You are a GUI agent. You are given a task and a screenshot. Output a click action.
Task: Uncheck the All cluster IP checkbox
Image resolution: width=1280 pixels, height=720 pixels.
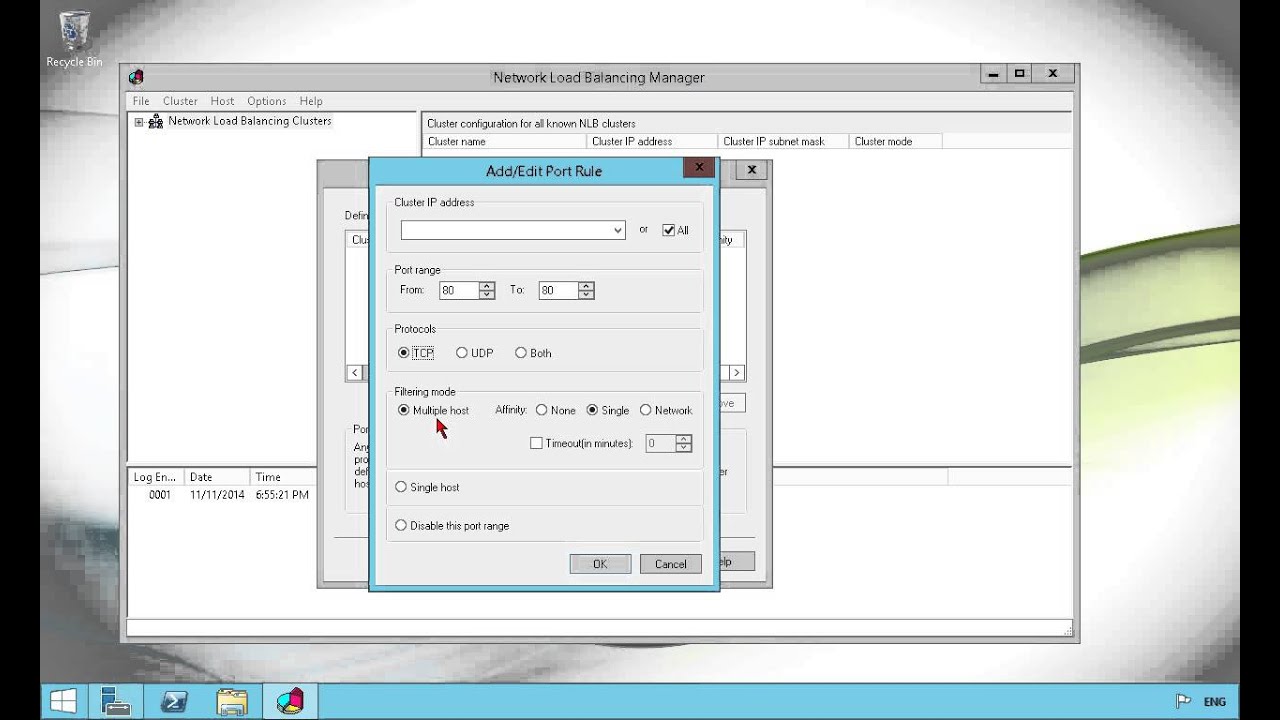668,230
